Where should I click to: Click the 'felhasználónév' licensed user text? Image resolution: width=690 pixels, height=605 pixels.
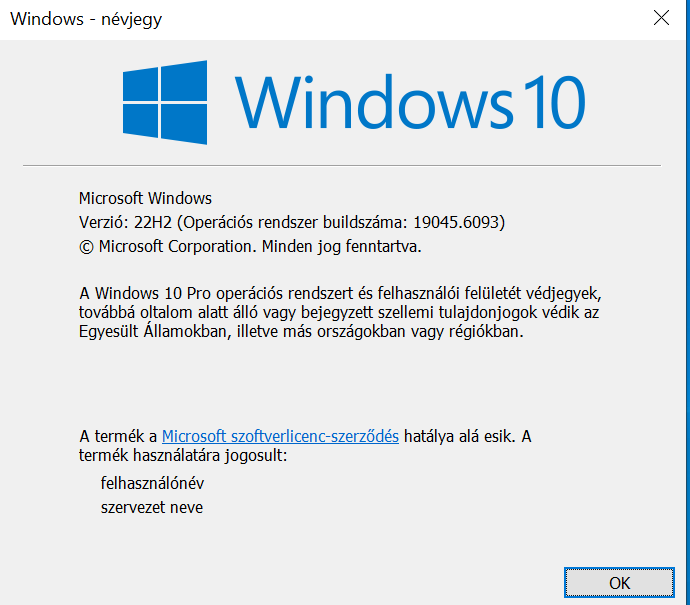click(x=152, y=483)
